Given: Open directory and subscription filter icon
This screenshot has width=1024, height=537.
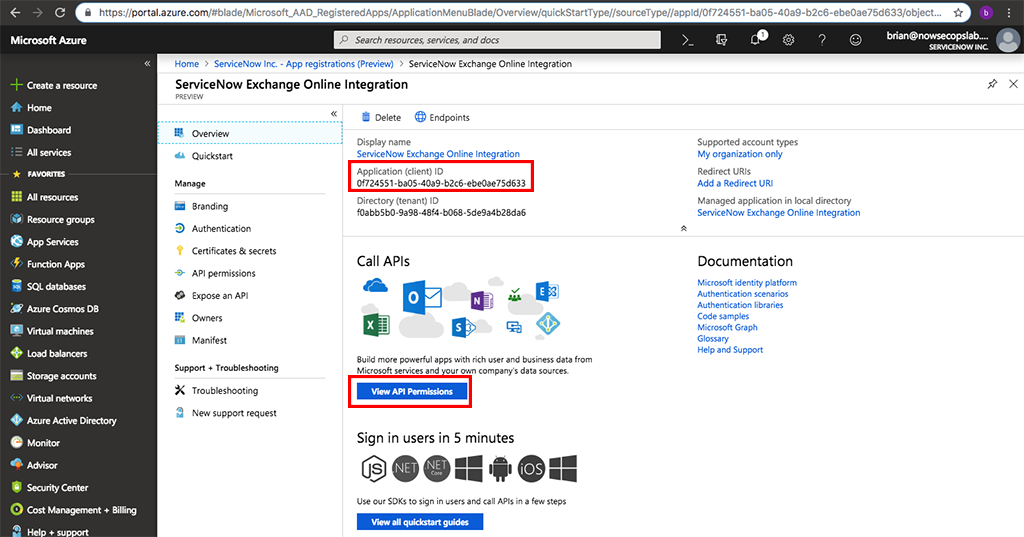Looking at the screenshot, I should pyautogui.click(x=721, y=40).
